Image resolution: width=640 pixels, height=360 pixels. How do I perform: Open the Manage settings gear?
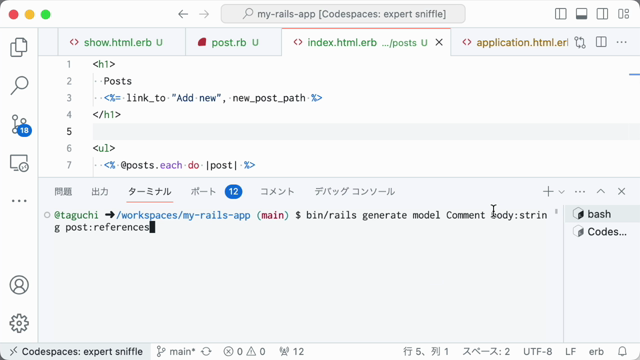19,323
